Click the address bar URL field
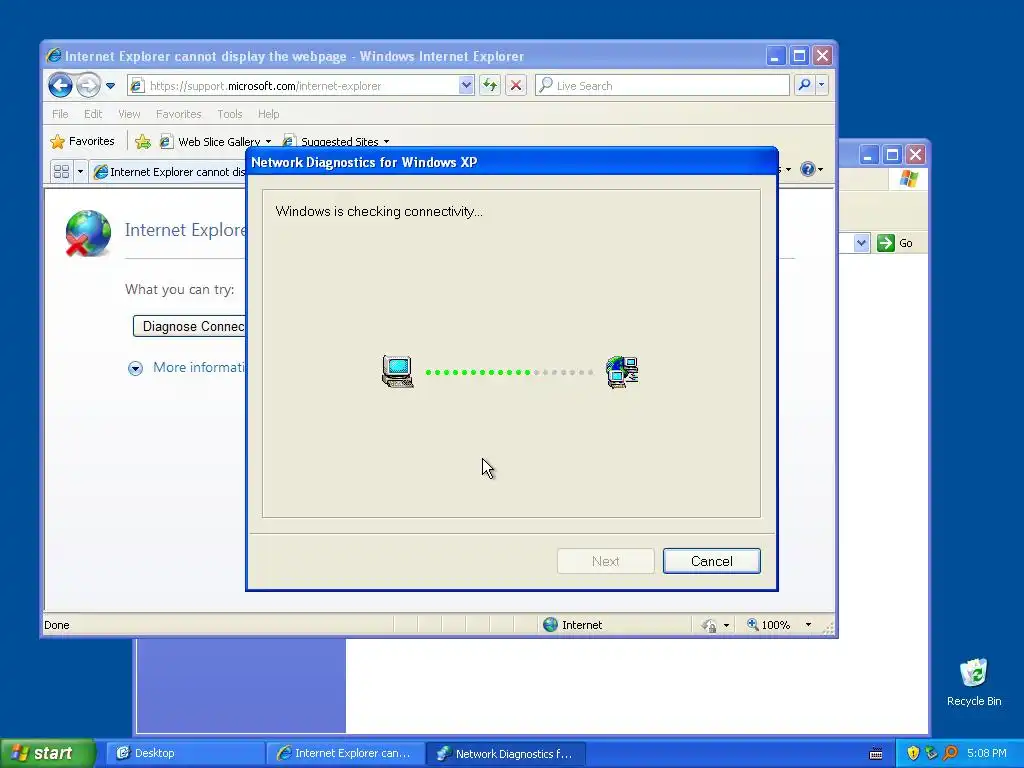This screenshot has height=768, width=1024. coord(302,86)
